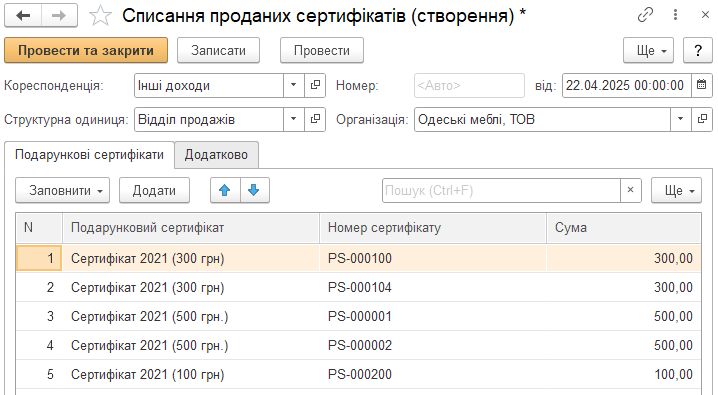Sort by the N column header

39,227
